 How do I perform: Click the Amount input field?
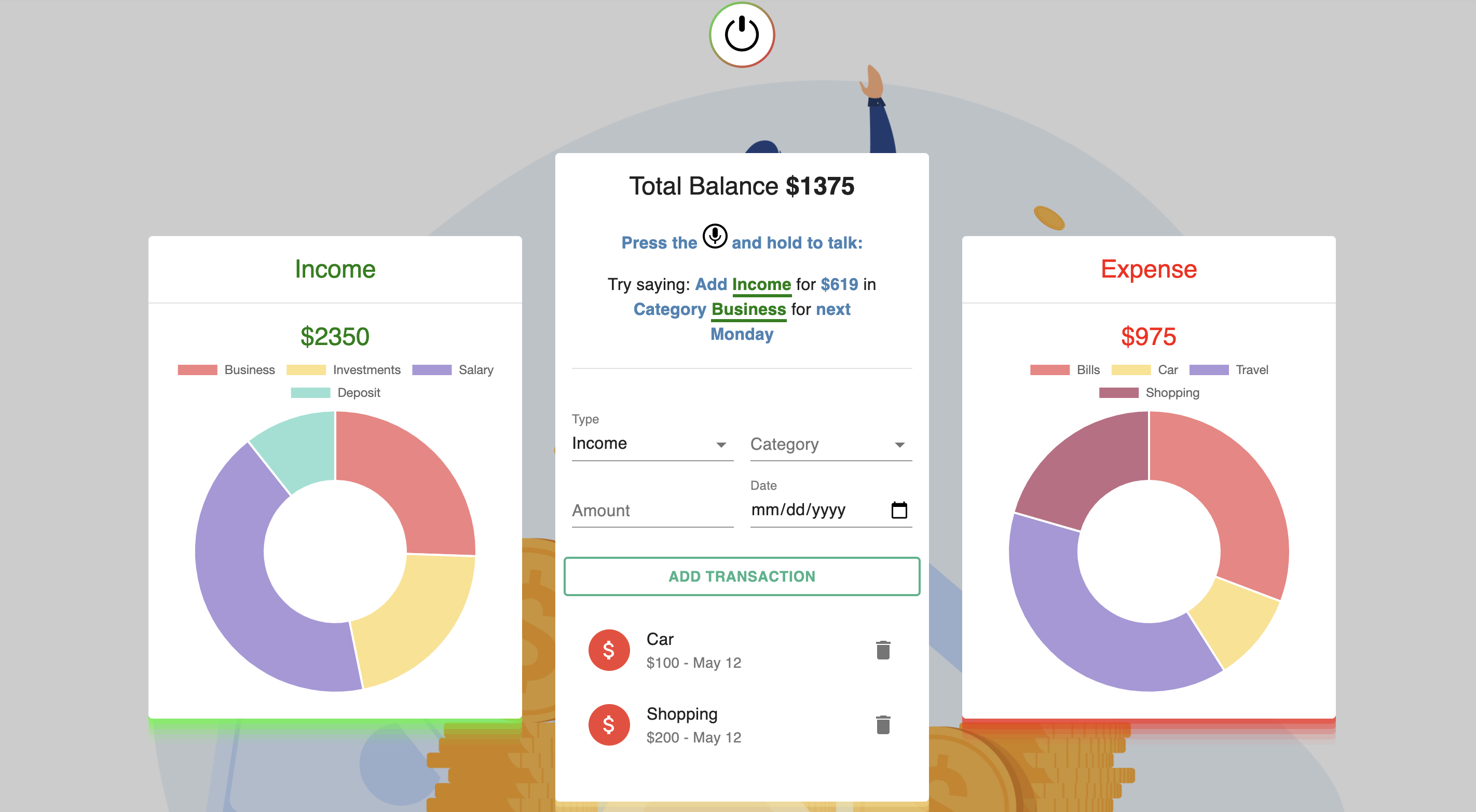tap(651, 510)
